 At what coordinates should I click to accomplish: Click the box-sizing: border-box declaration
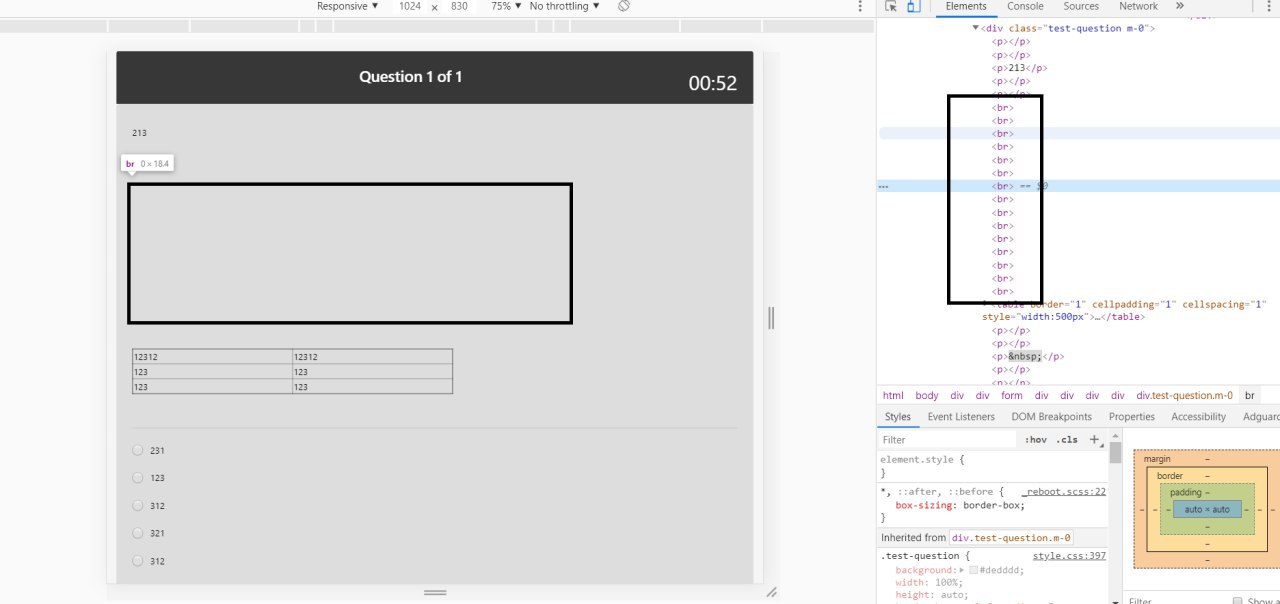click(x=960, y=505)
